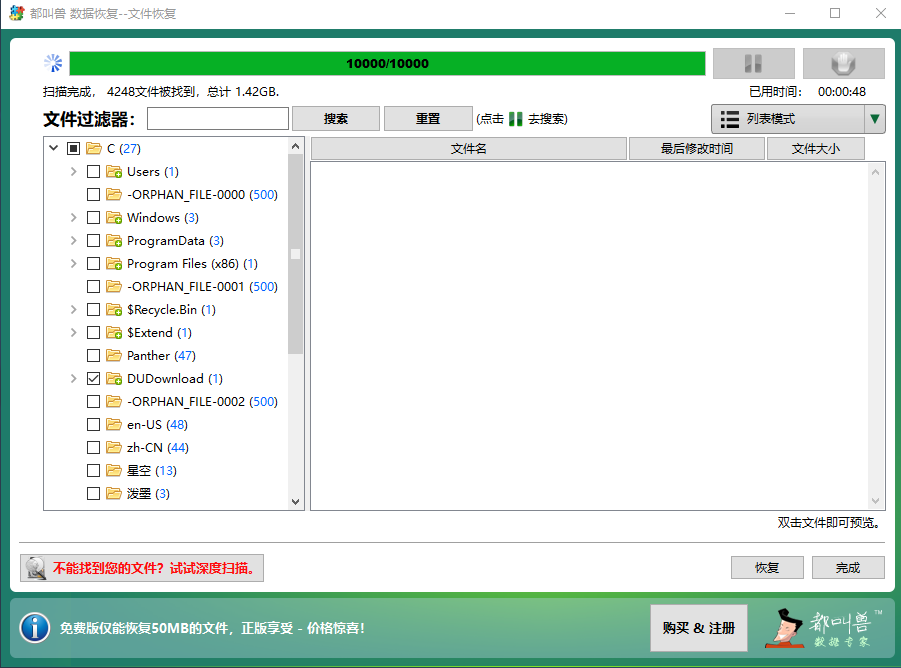This screenshot has width=901, height=668.
Task: Open the view mode dropdown arrow
Action: click(x=875, y=119)
